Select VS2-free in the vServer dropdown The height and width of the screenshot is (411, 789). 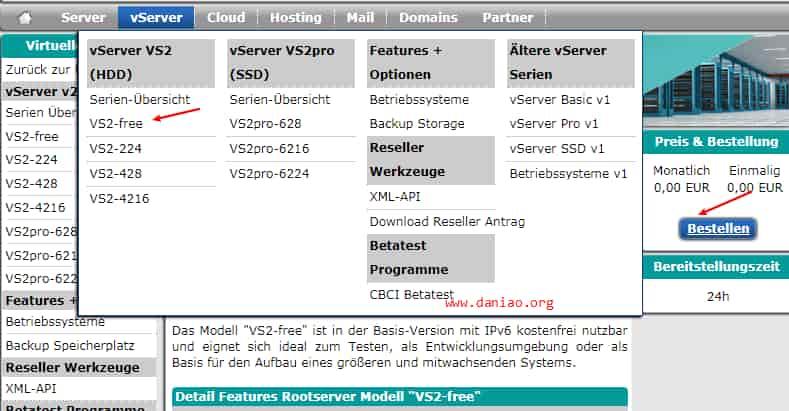coord(116,123)
